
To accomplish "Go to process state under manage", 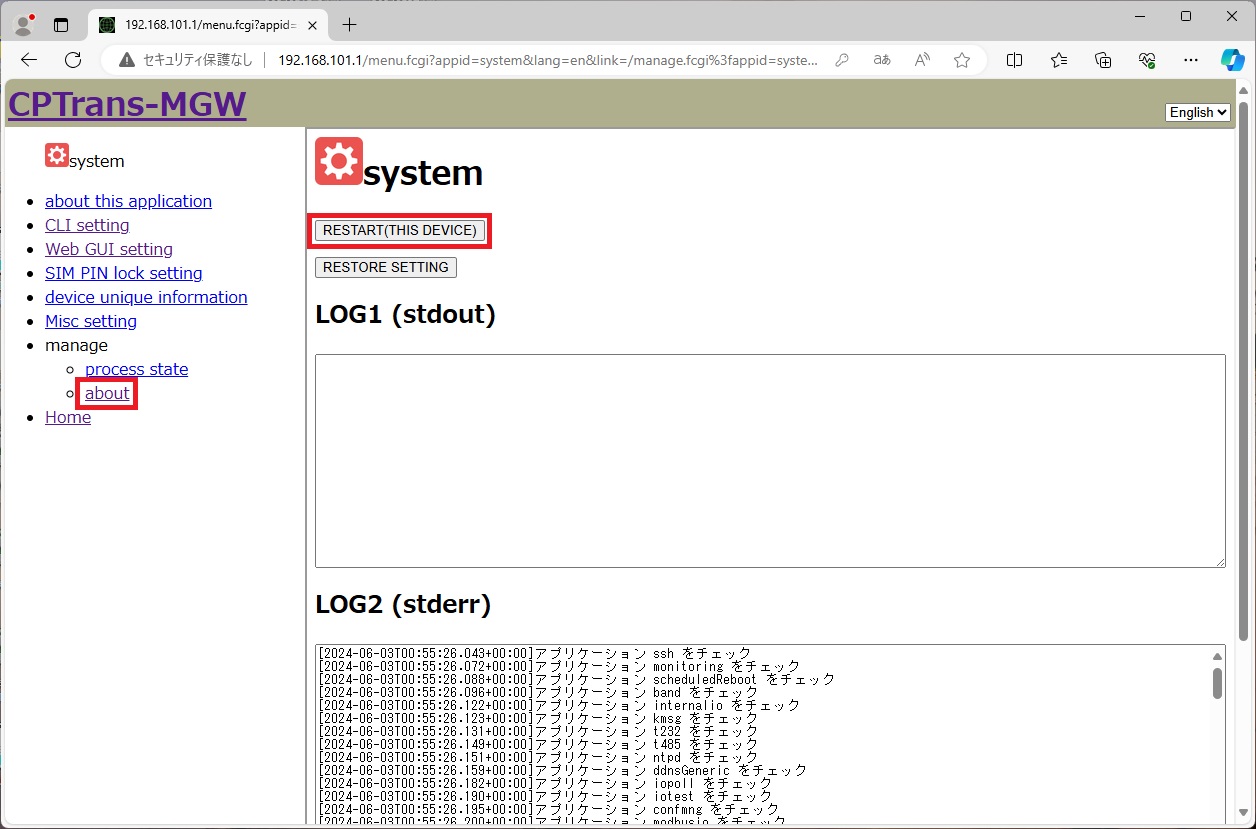I will click(x=136, y=369).
